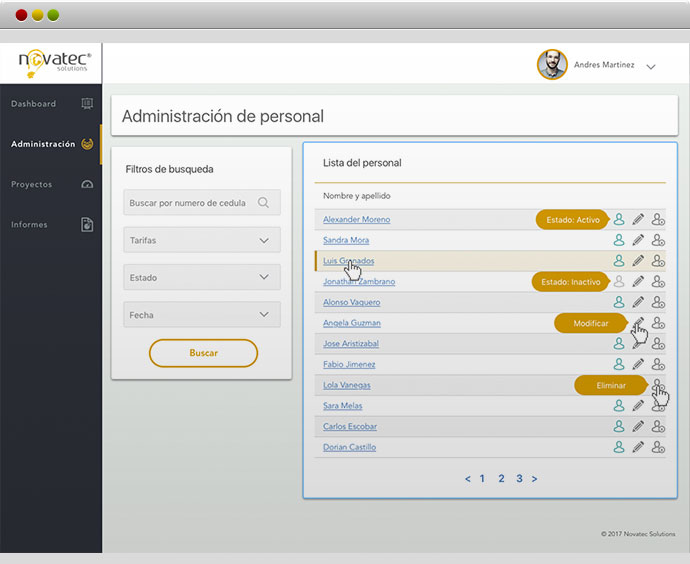The width and height of the screenshot is (690, 564).
Task: Open Jose Aristizabal's name link
Action: (x=351, y=343)
